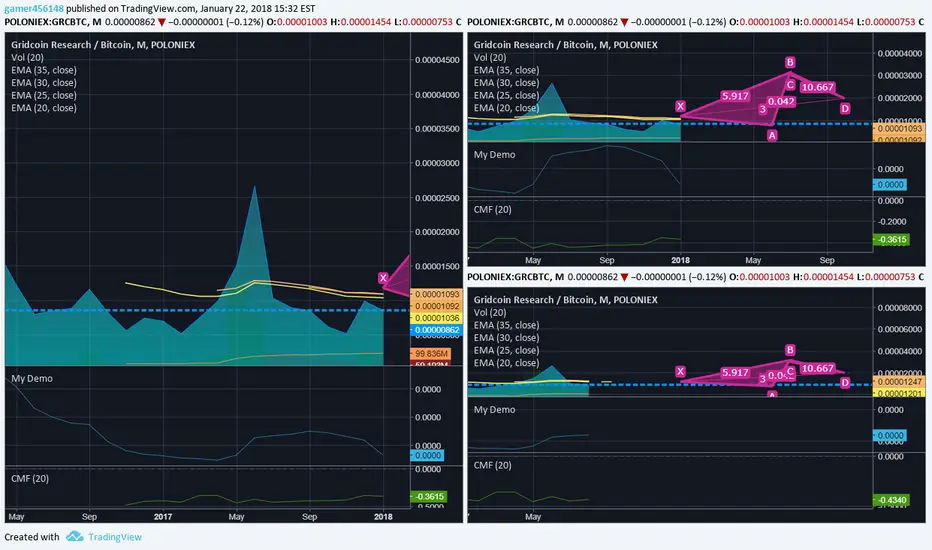Select EMA (35, close) legend in the top-right chart
The image size is (932, 550).
point(506,70)
